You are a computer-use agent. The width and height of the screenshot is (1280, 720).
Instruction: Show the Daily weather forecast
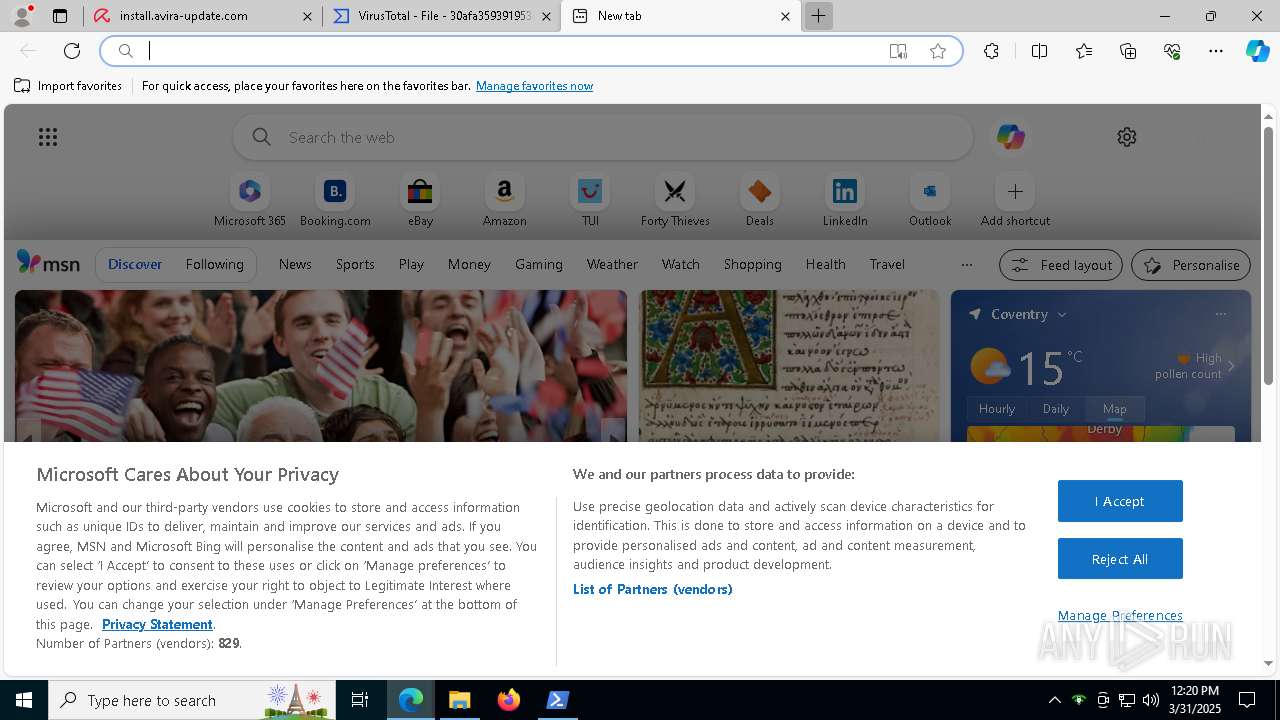1056,409
